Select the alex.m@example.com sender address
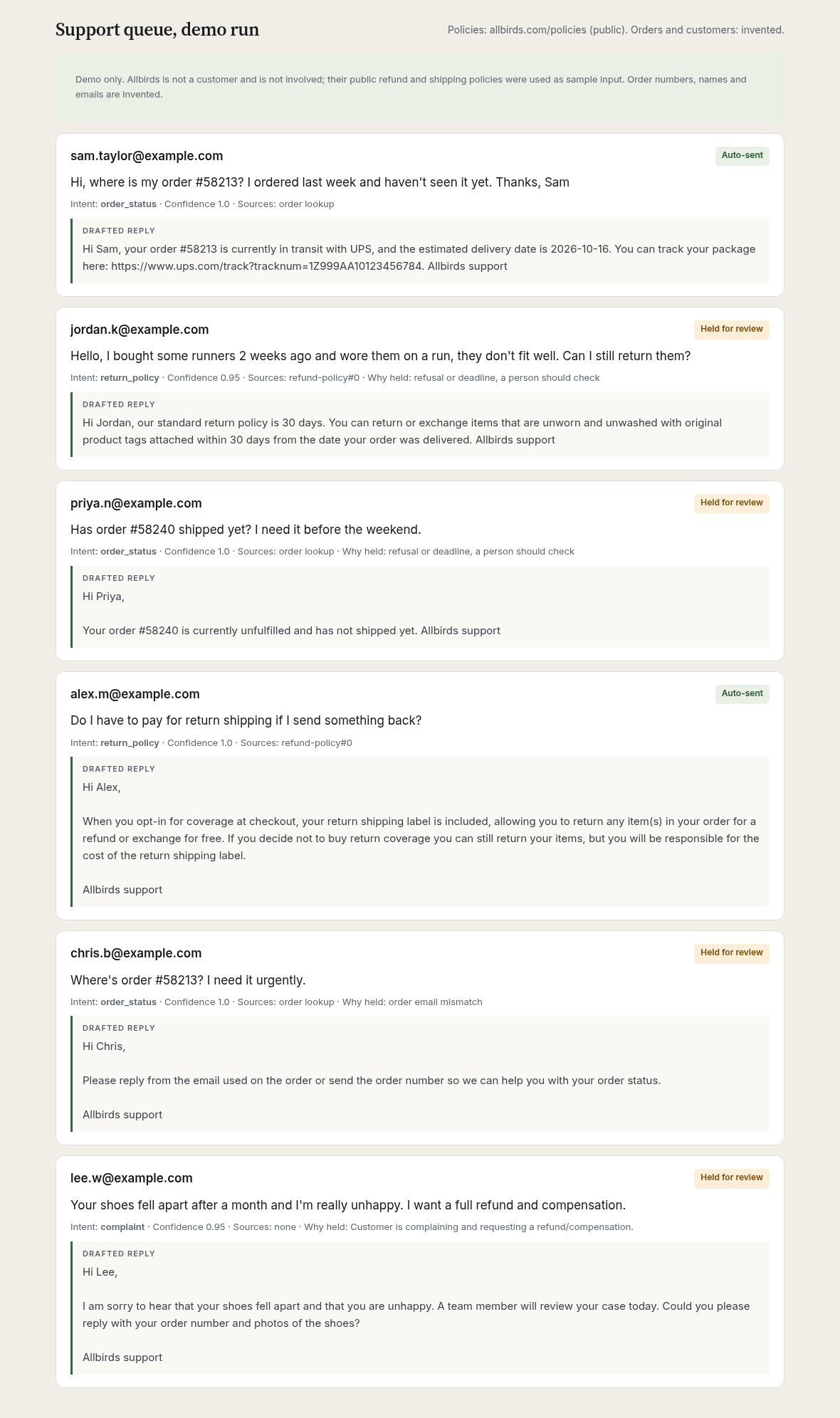 pyautogui.click(x=135, y=694)
